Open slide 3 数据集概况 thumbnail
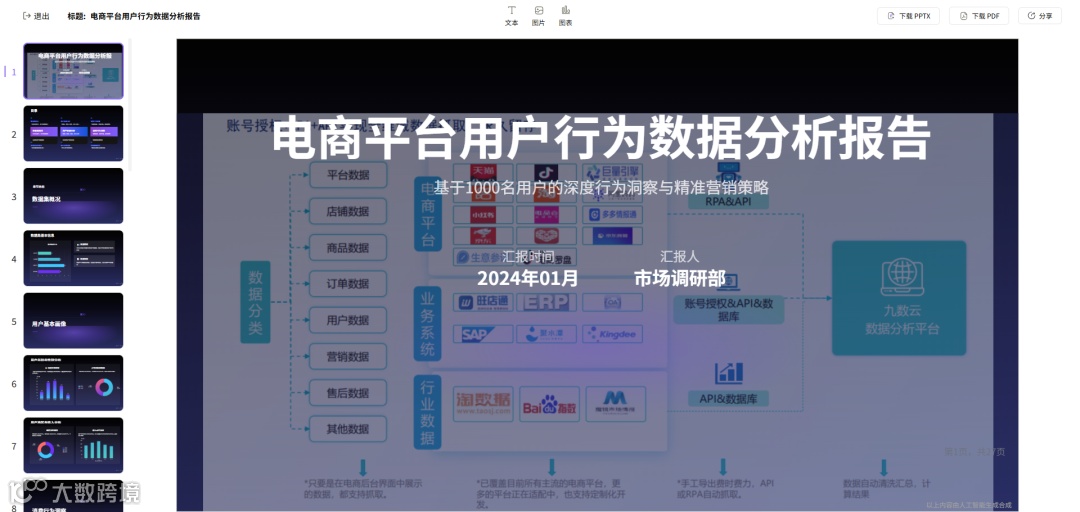Viewport: 1080px width, 512px height. [73, 196]
